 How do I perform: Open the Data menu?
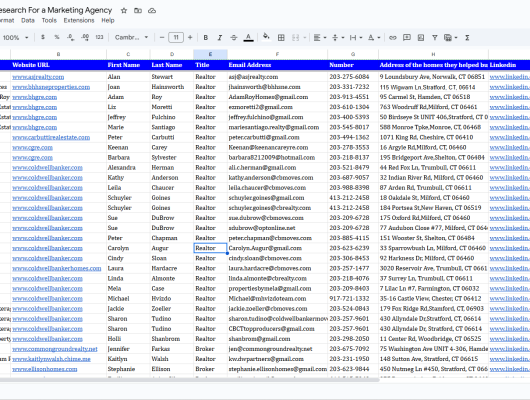28,20
